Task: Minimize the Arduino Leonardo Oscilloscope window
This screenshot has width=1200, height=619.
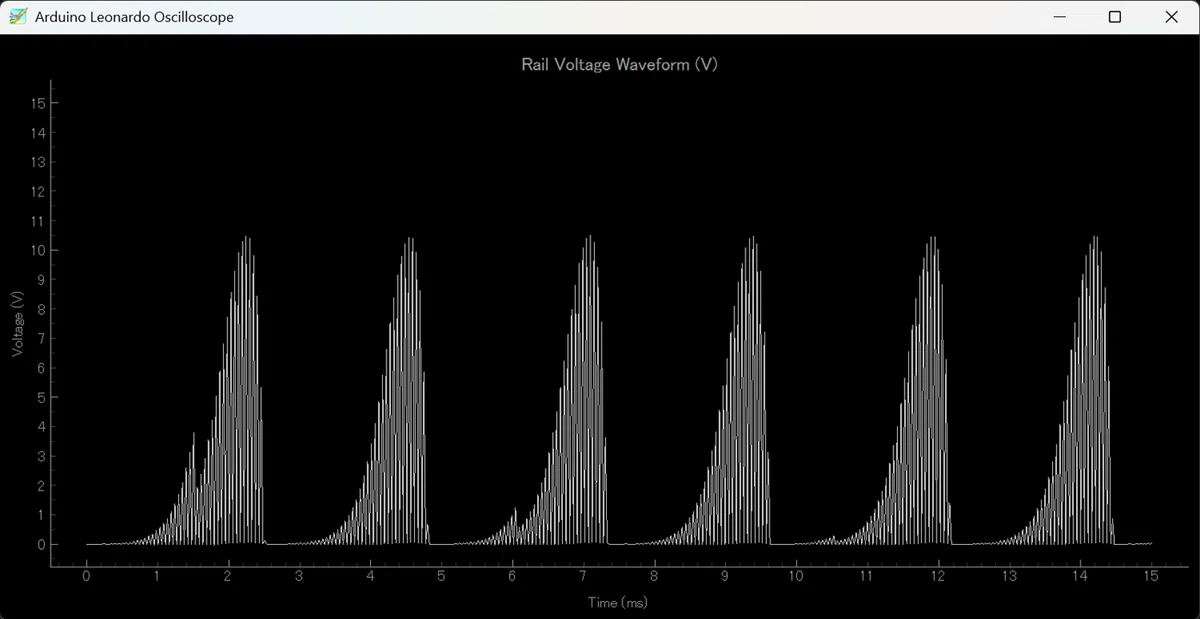Action: pos(1059,17)
